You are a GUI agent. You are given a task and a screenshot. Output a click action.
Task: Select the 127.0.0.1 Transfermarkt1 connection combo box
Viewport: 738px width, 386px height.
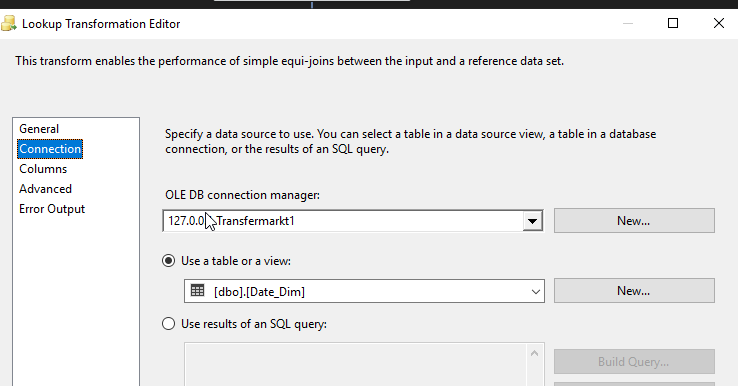(x=353, y=221)
